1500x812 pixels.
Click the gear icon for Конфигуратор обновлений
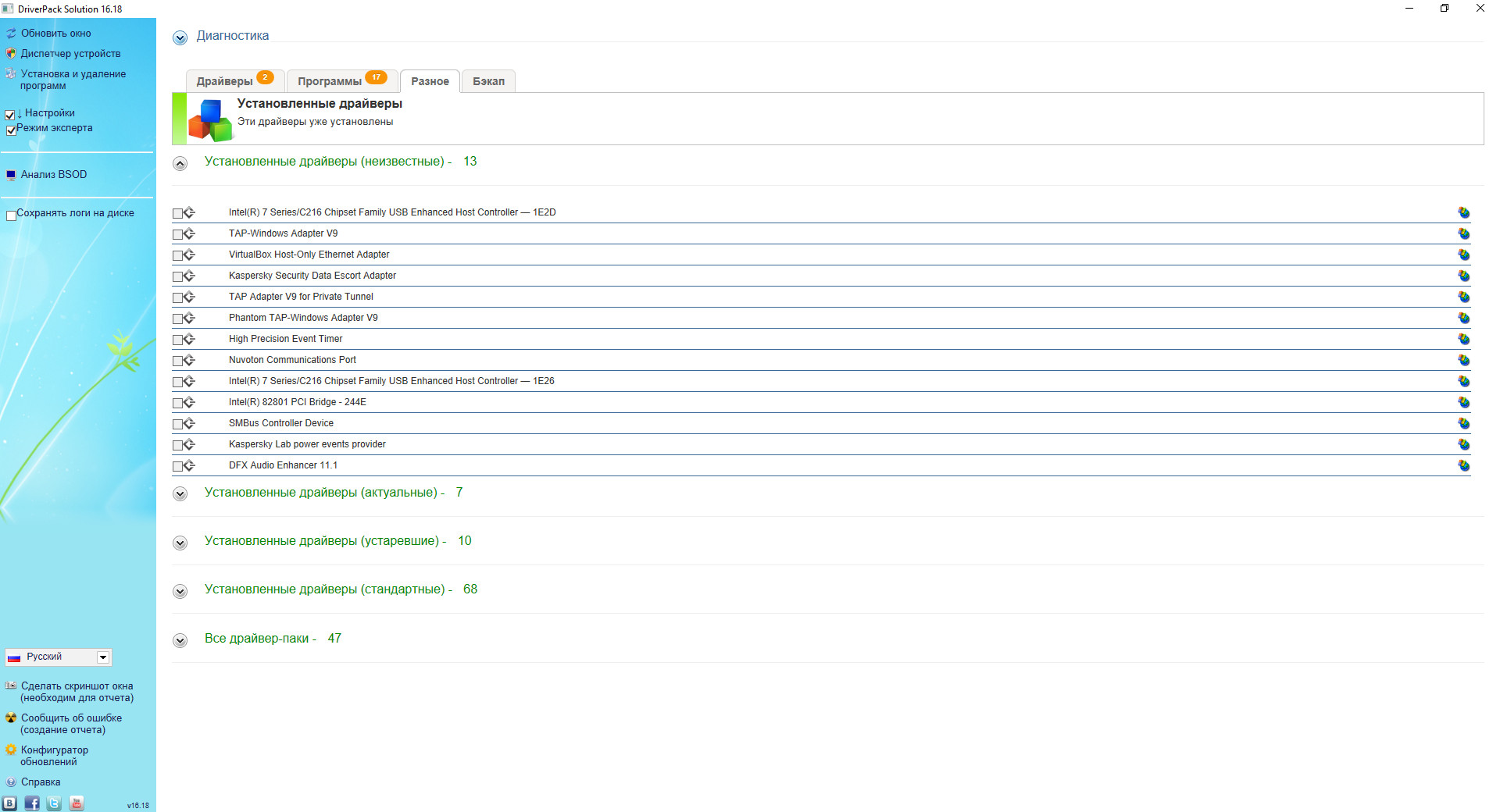11,750
